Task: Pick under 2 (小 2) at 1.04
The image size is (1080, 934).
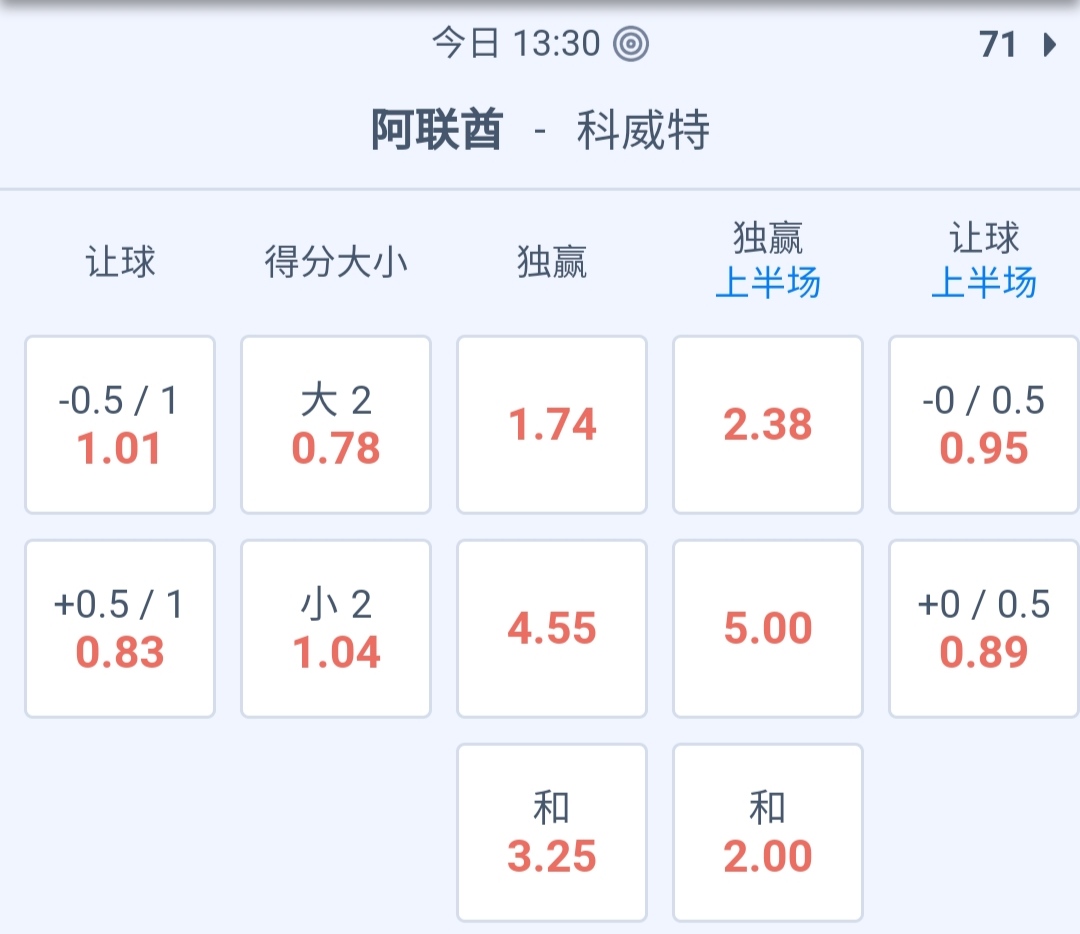Action: point(336,629)
